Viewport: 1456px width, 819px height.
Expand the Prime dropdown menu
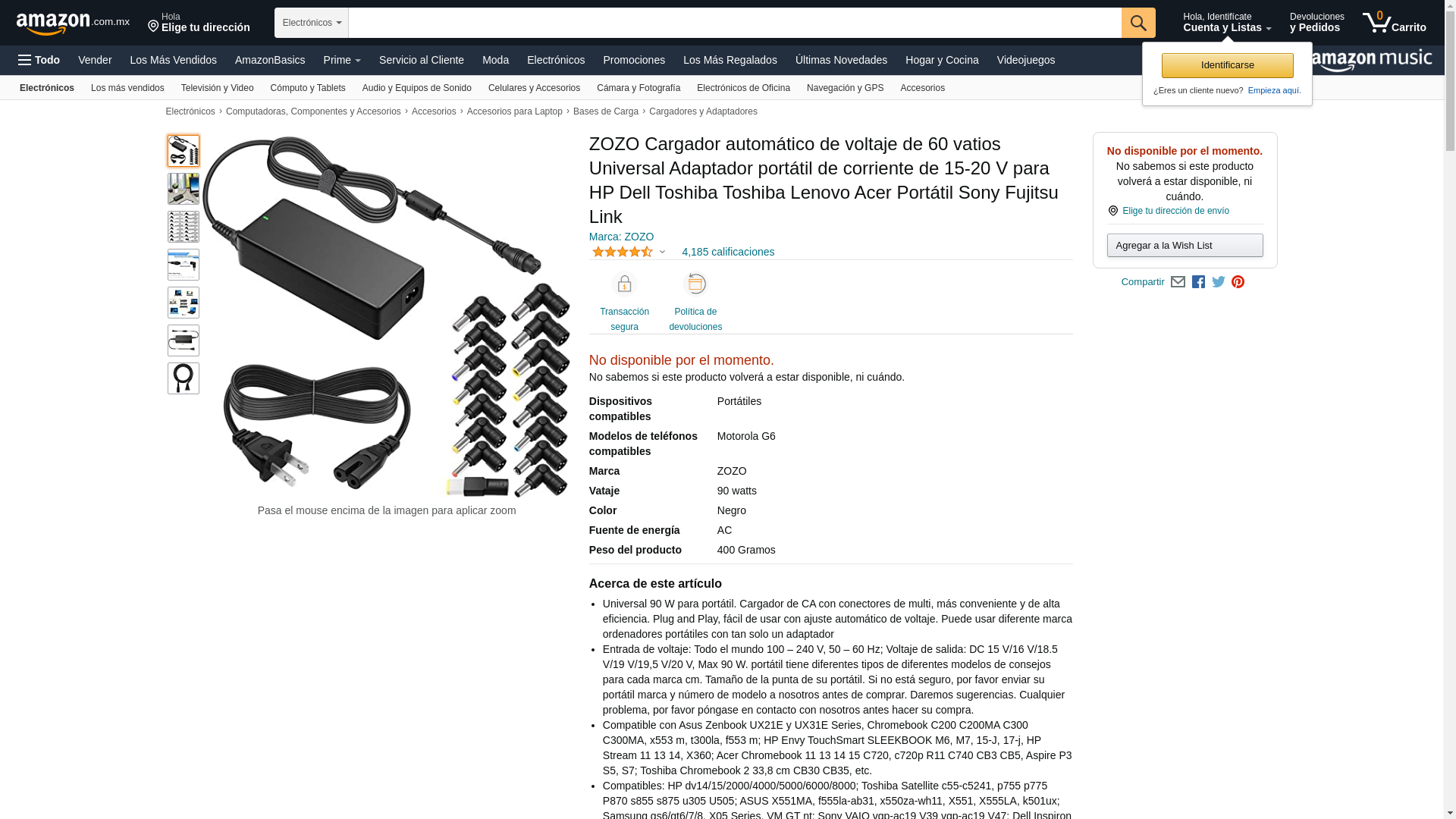[x=342, y=60]
